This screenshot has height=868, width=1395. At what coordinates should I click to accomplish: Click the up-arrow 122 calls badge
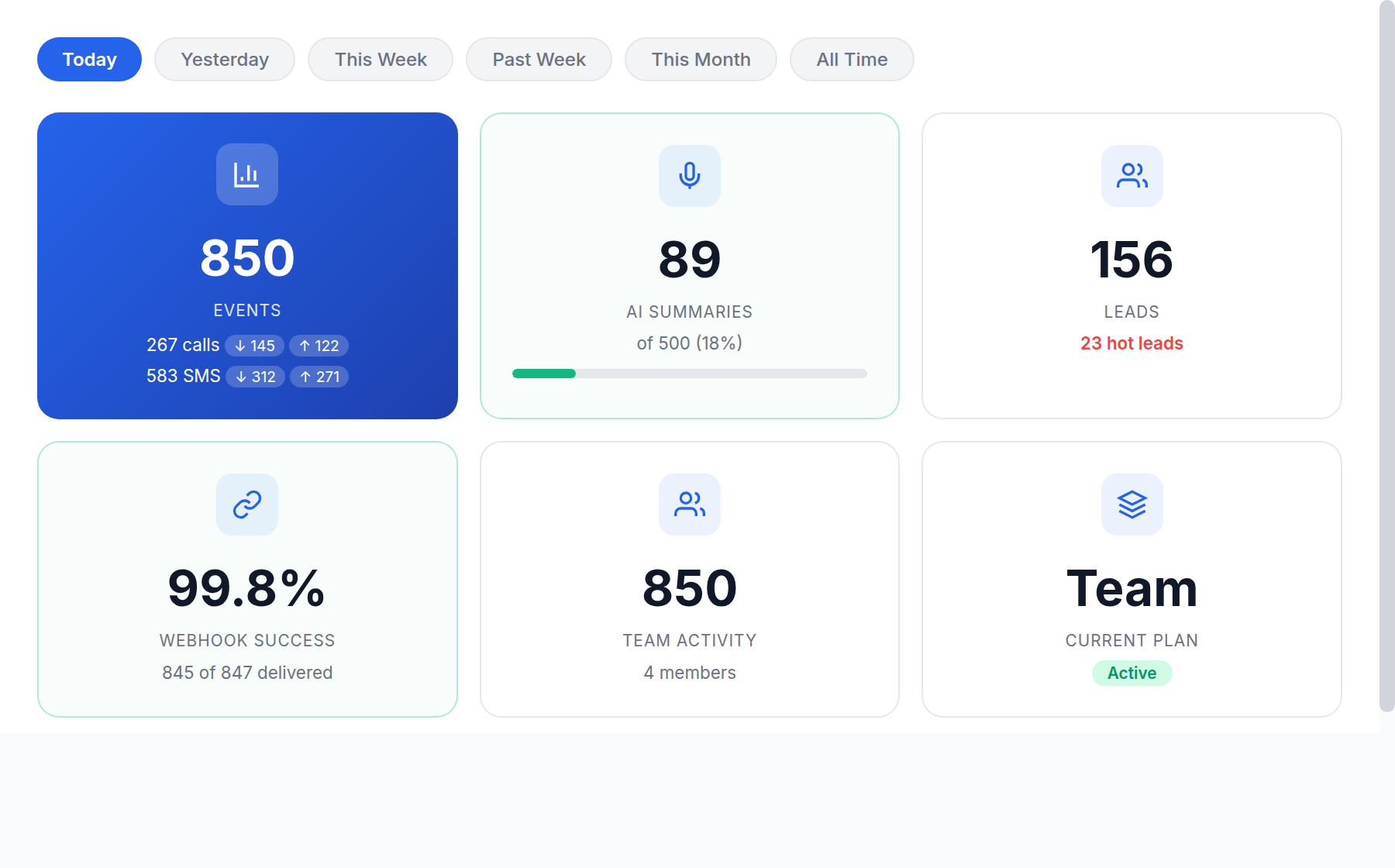319,346
